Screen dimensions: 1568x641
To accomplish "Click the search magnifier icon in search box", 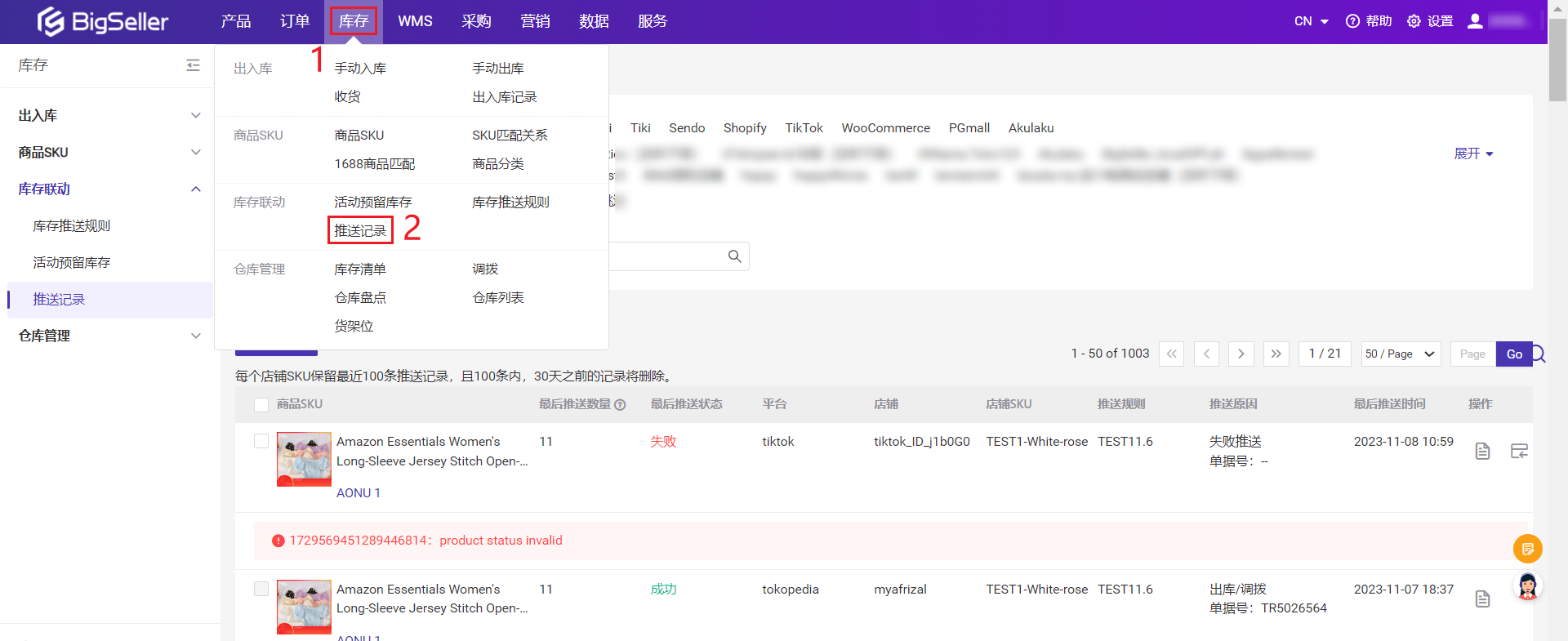I will point(734,256).
